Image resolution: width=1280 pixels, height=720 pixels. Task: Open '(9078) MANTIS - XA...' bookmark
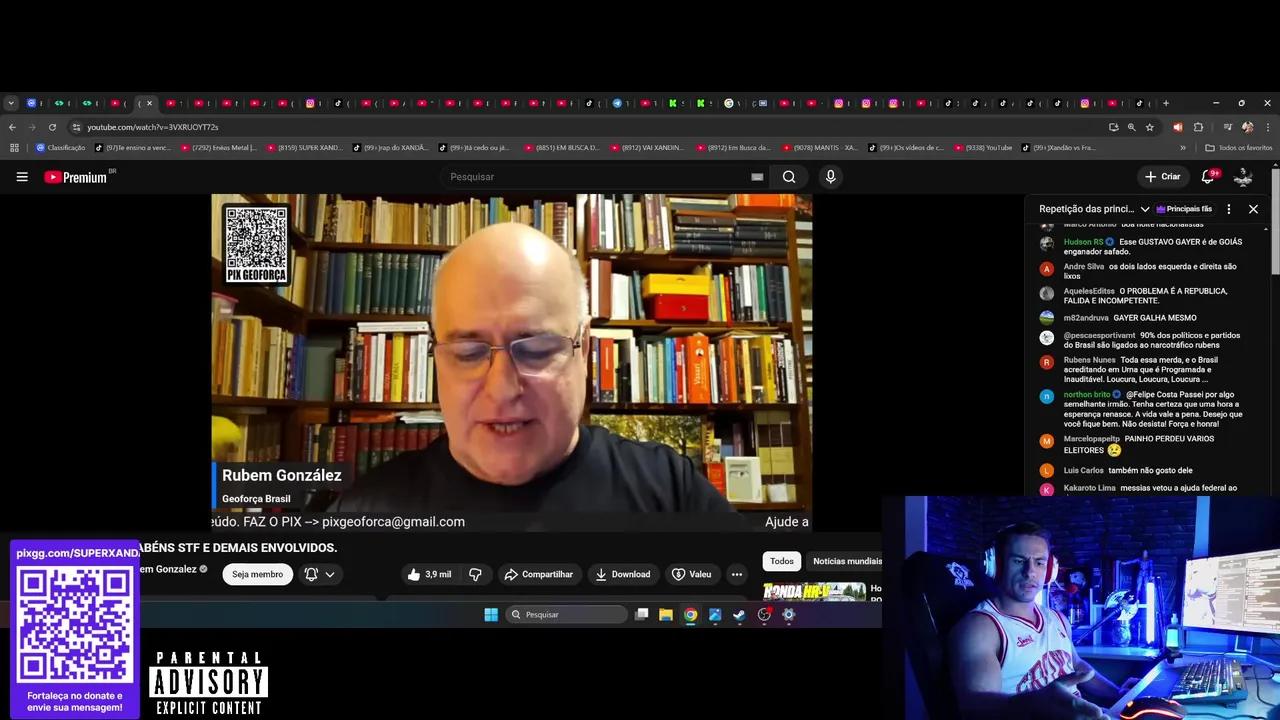[819, 148]
